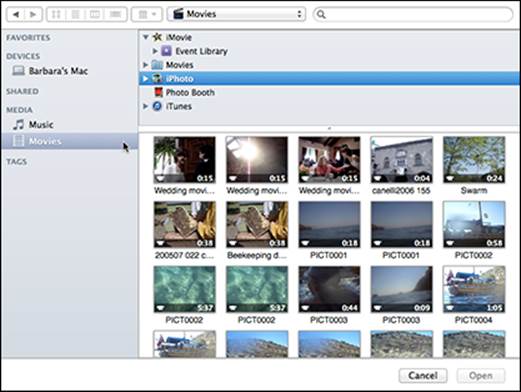Image resolution: width=521 pixels, height=392 pixels.
Task: Click the Barbara's Mac laptop icon
Action: click(18, 71)
